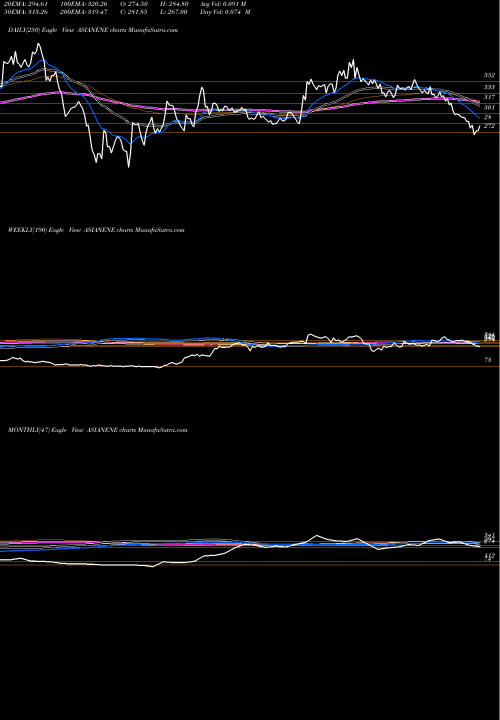Viewport: 500px width, 720px height.
Task: Select the 50EMA value in the header
Action: click(x=24, y=12)
